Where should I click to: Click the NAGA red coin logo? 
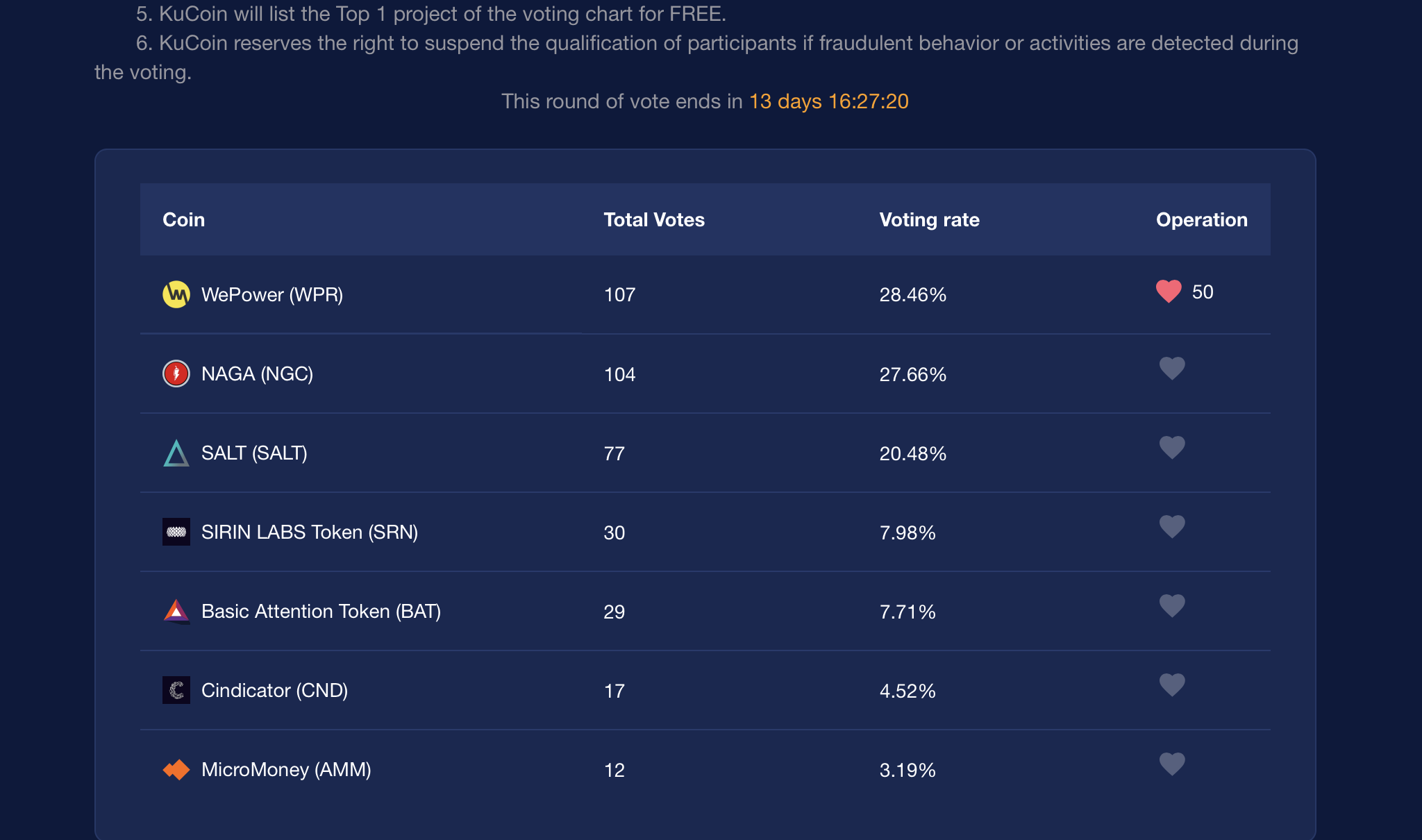point(176,373)
